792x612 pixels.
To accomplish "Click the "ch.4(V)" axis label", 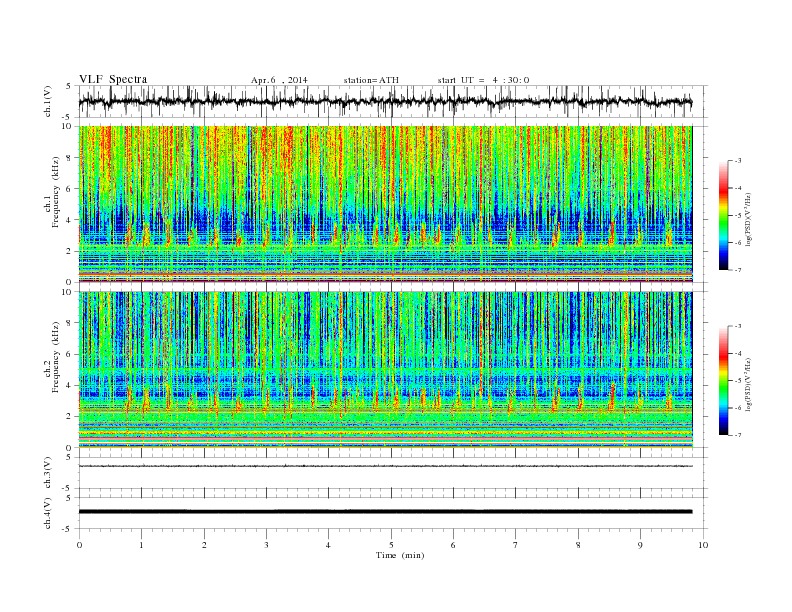I will click(48, 513).
